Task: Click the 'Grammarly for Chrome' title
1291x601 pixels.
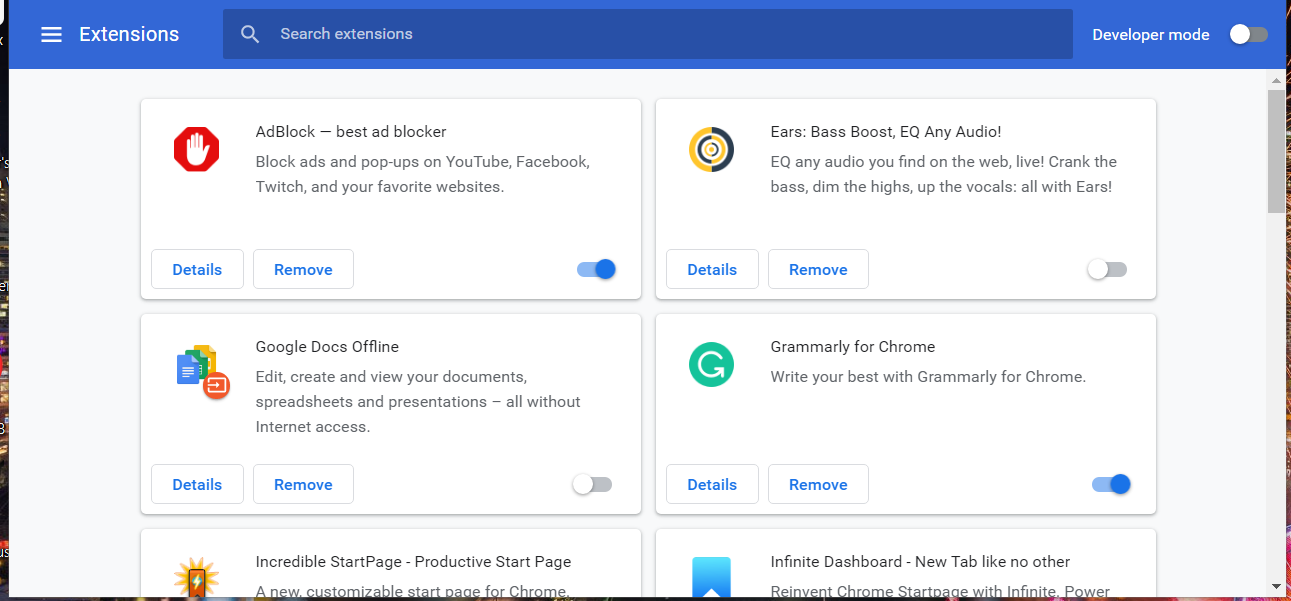Action: pos(853,346)
